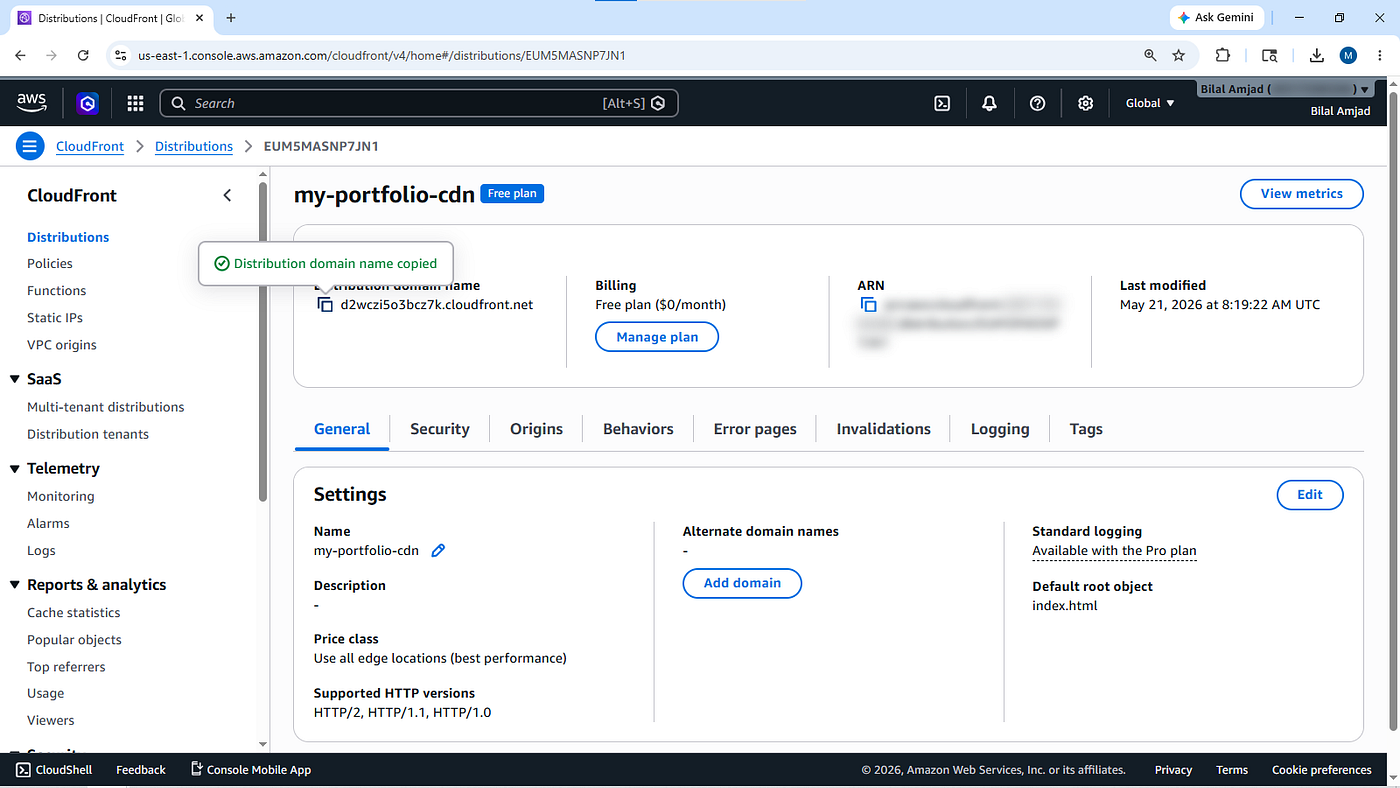Click the Ask Gemini button
1400x788 pixels.
pos(1218,18)
